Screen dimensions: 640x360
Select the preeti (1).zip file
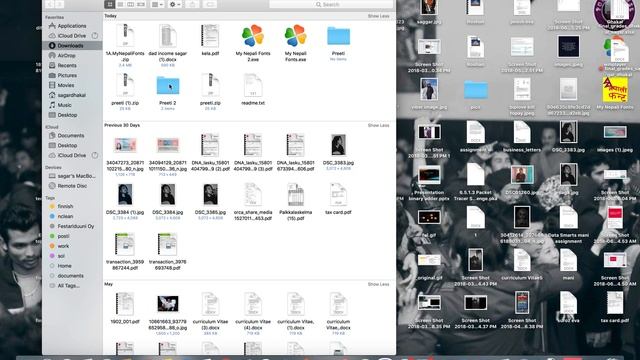125,86
